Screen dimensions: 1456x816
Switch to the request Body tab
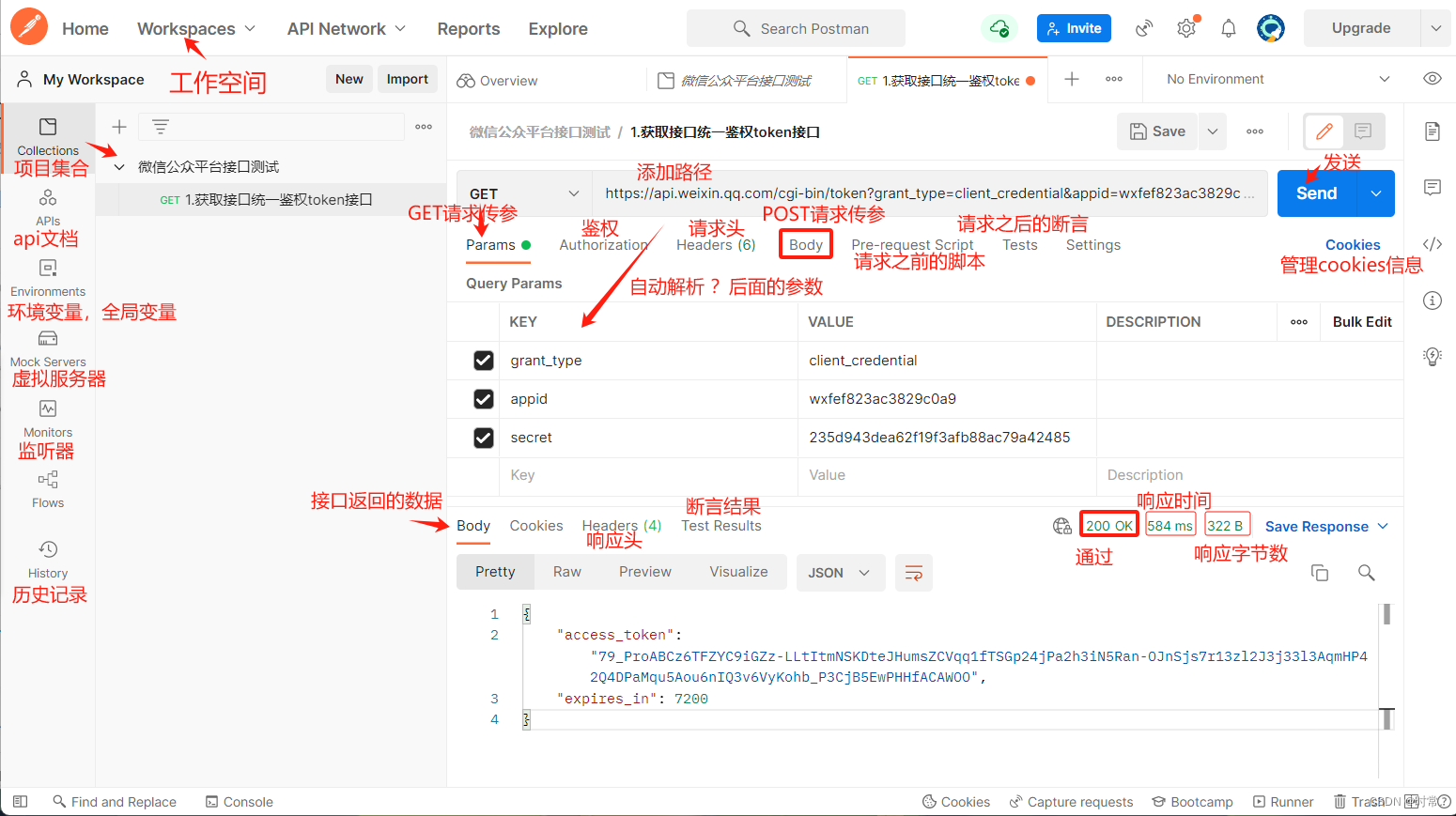pyautogui.click(x=806, y=245)
